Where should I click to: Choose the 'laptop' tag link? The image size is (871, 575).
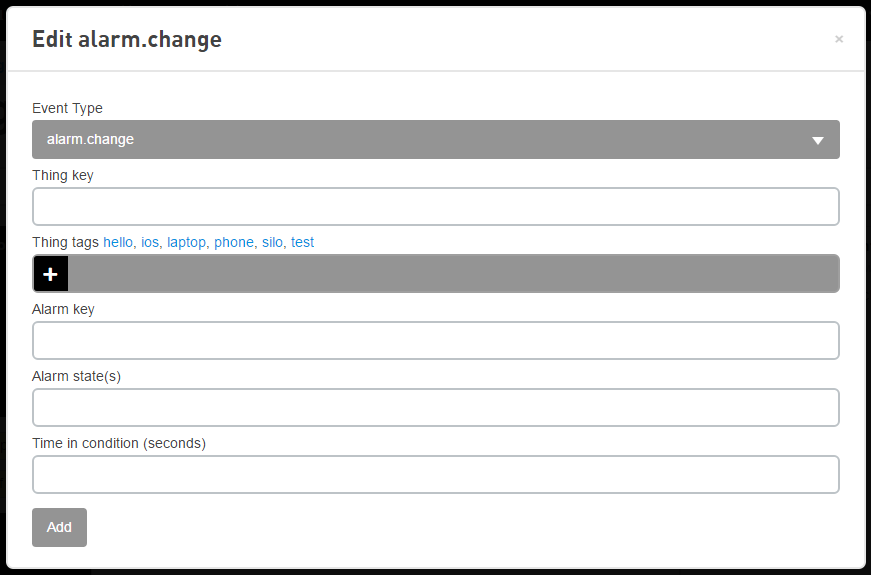tap(187, 242)
